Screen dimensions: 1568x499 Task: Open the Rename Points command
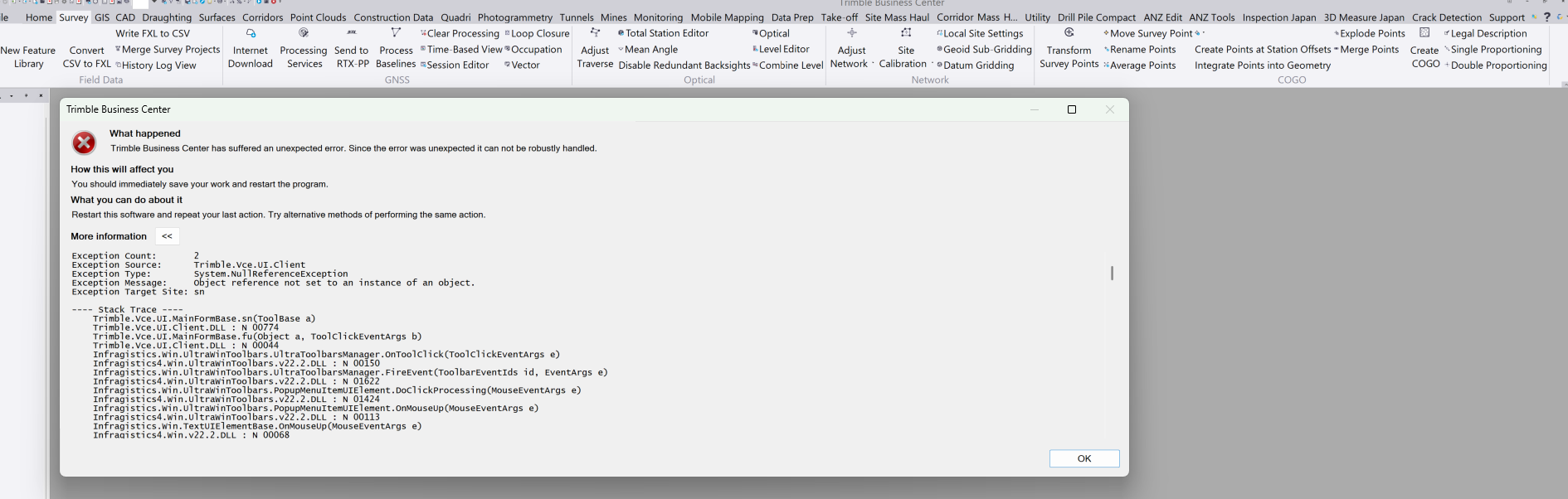click(x=1140, y=50)
